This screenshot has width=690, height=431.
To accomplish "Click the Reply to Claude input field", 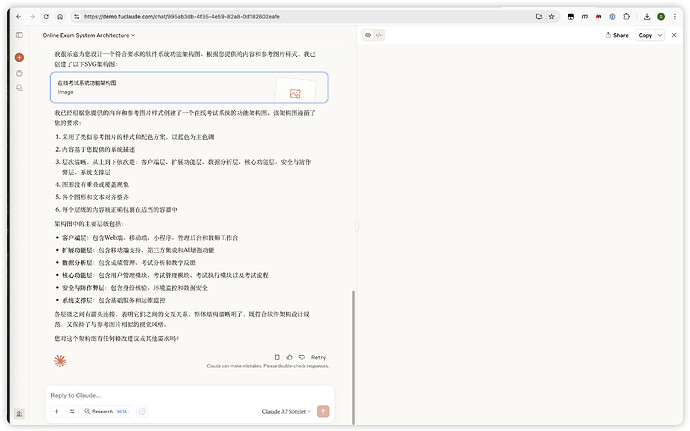I will pos(189,395).
